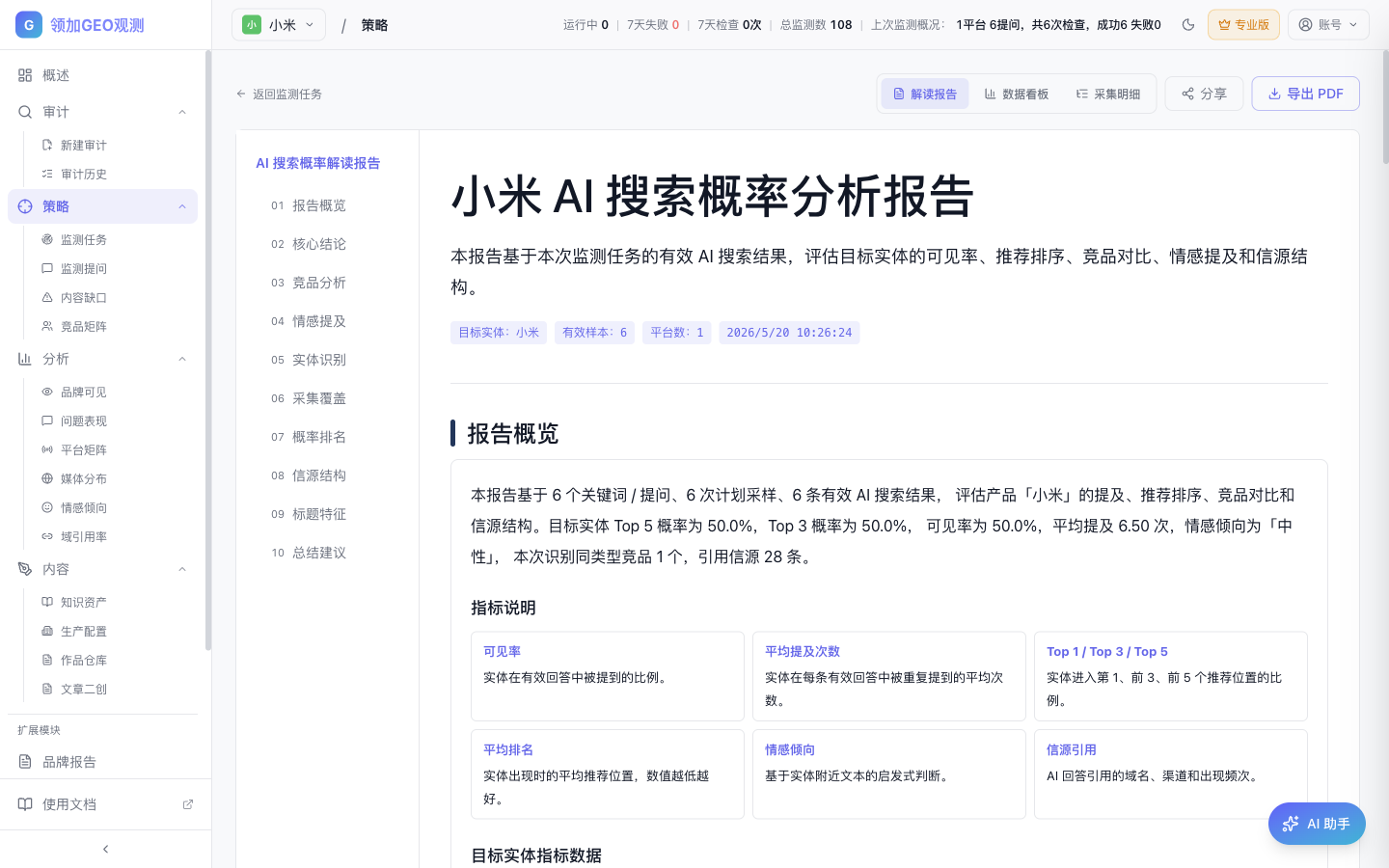Switch to the 采集明细 tab
Viewport: 1389px width, 868px height.
click(1108, 94)
